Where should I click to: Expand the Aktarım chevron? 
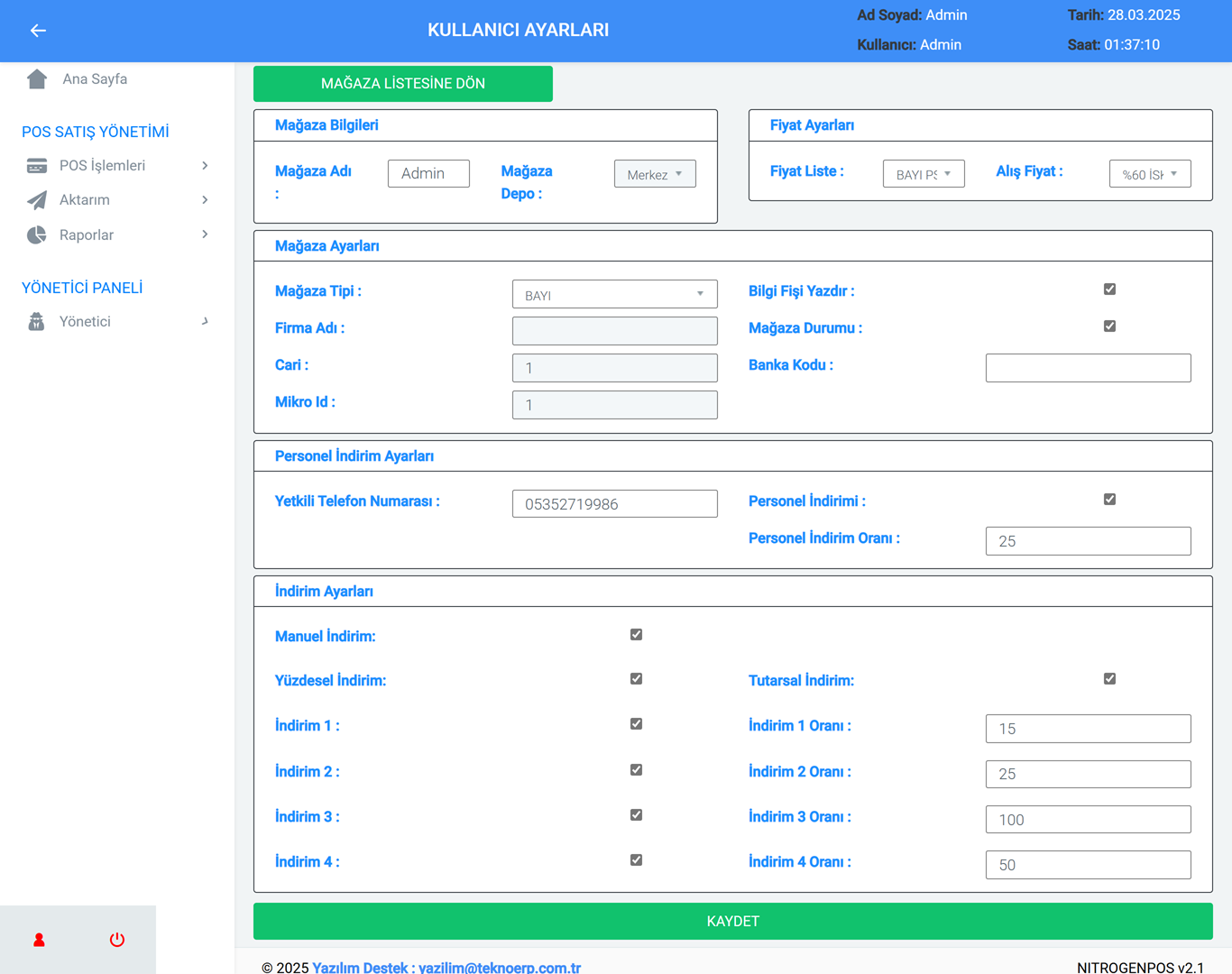[206, 200]
